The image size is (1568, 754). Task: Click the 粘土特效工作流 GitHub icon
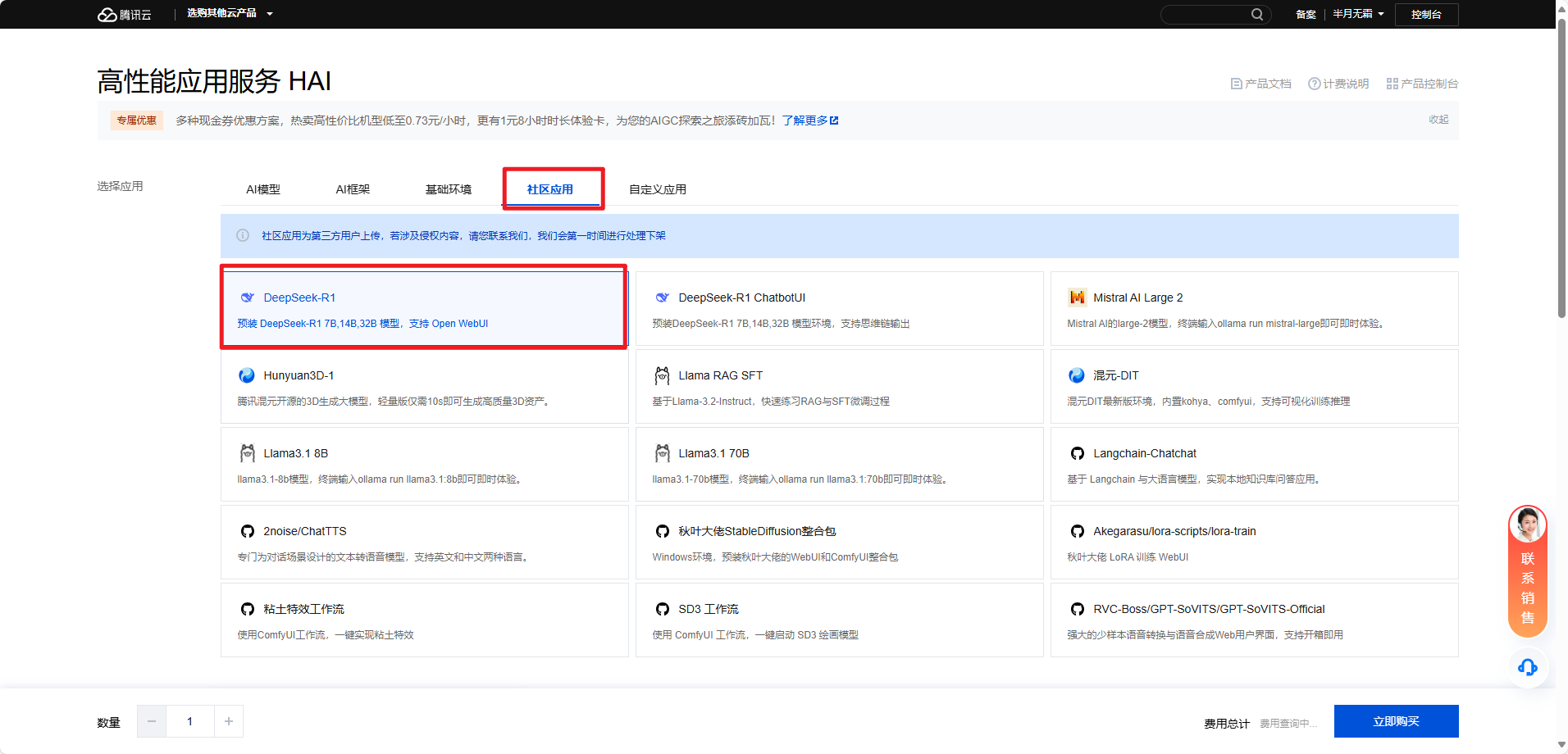pos(247,609)
